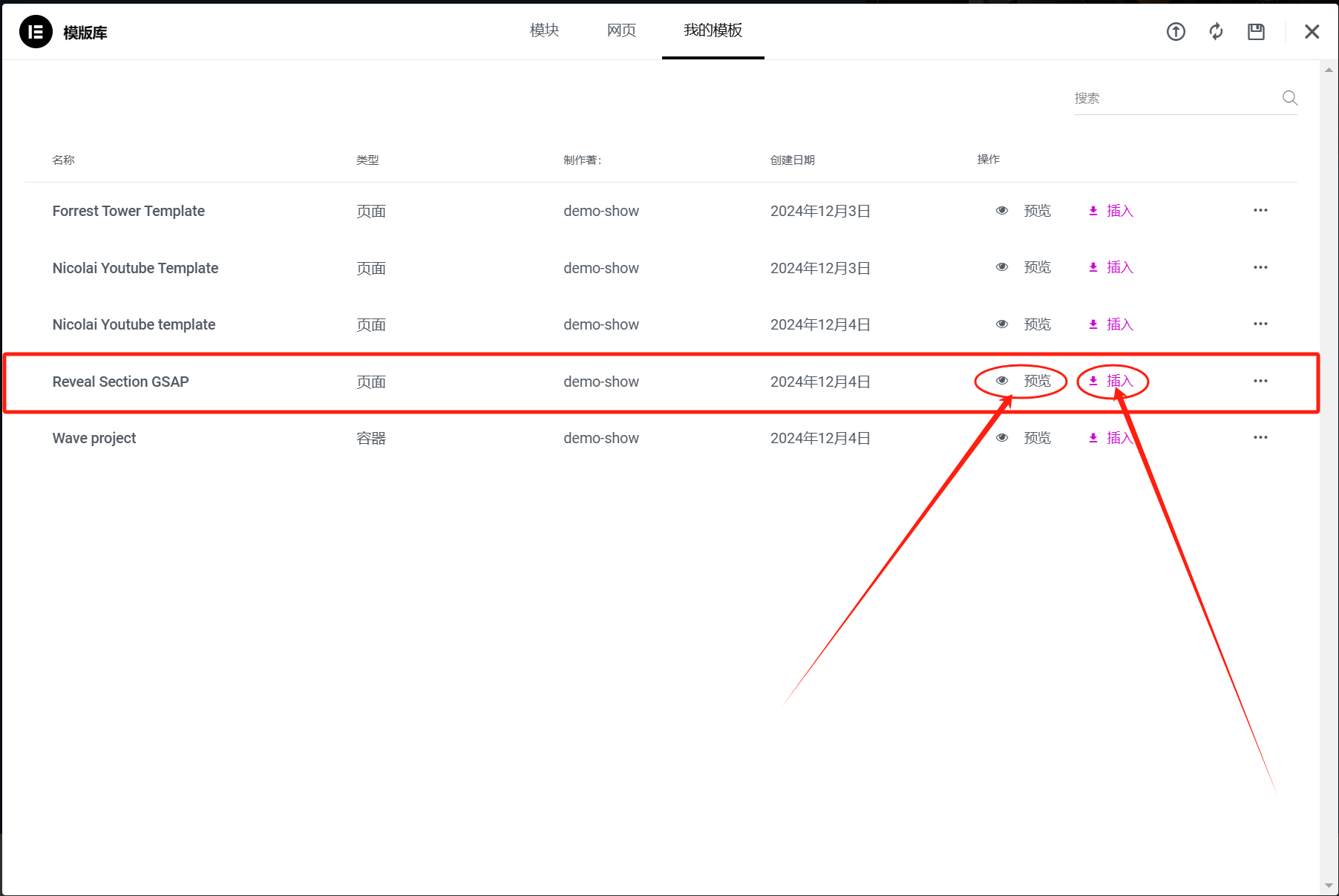The width and height of the screenshot is (1339, 896).
Task: Close the template library with the X icon
Action: point(1312,32)
